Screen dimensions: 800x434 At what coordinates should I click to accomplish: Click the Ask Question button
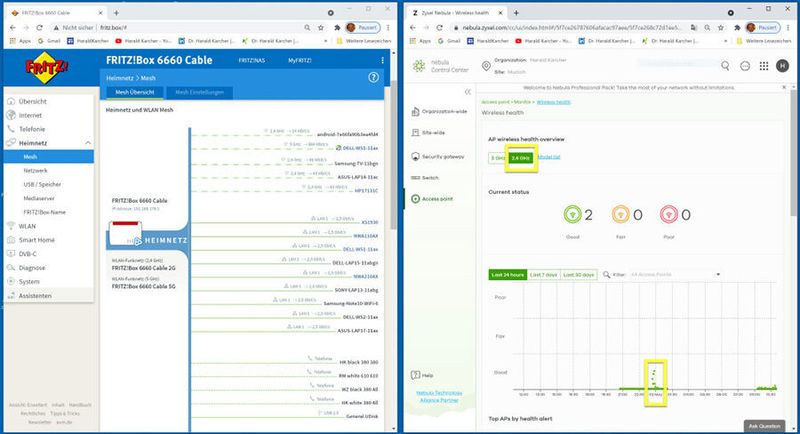coord(764,426)
